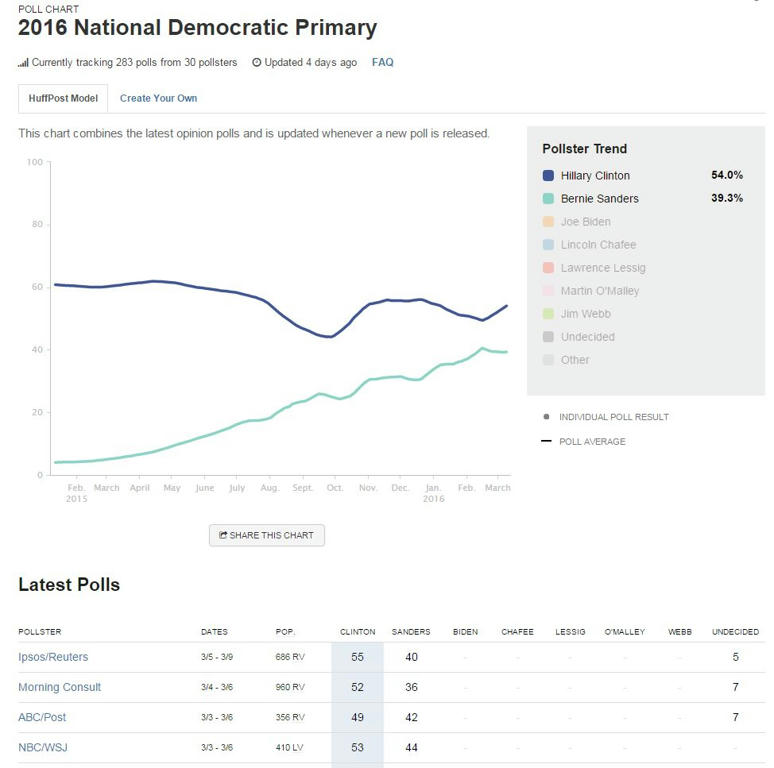Open the Morning Consult pollster link
Viewport: 774px width, 768px height.
click(x=59, y=687)
